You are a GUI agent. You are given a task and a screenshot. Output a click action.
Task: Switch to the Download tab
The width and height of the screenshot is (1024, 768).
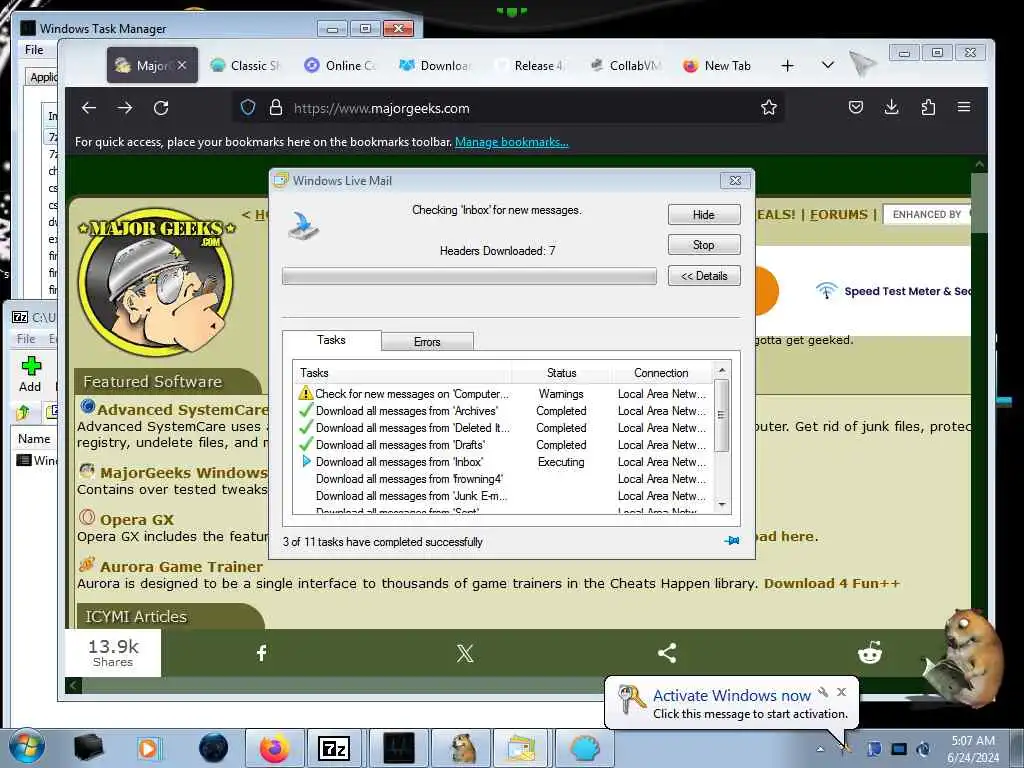[x=436, y=65]
